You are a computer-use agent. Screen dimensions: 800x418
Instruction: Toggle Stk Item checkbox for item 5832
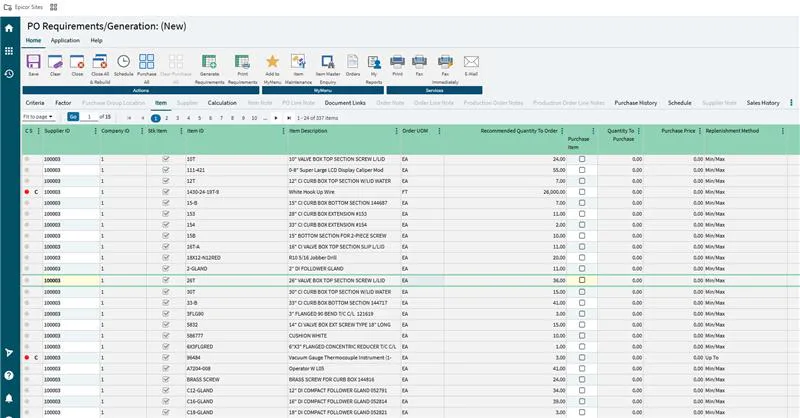166,325
